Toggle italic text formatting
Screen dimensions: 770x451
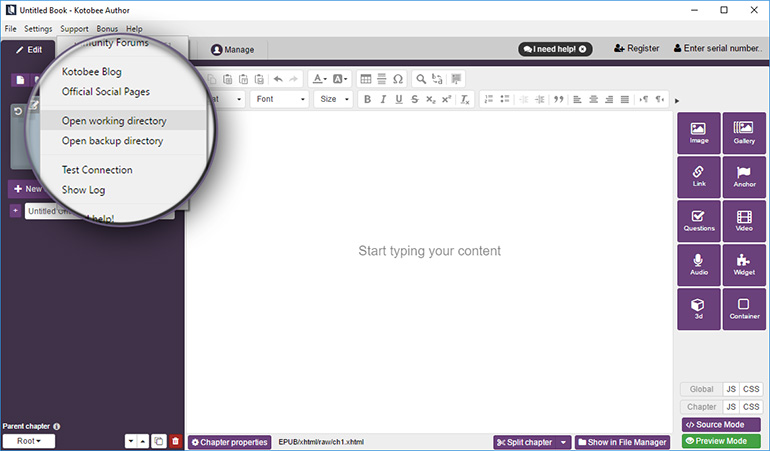[383, 99]
